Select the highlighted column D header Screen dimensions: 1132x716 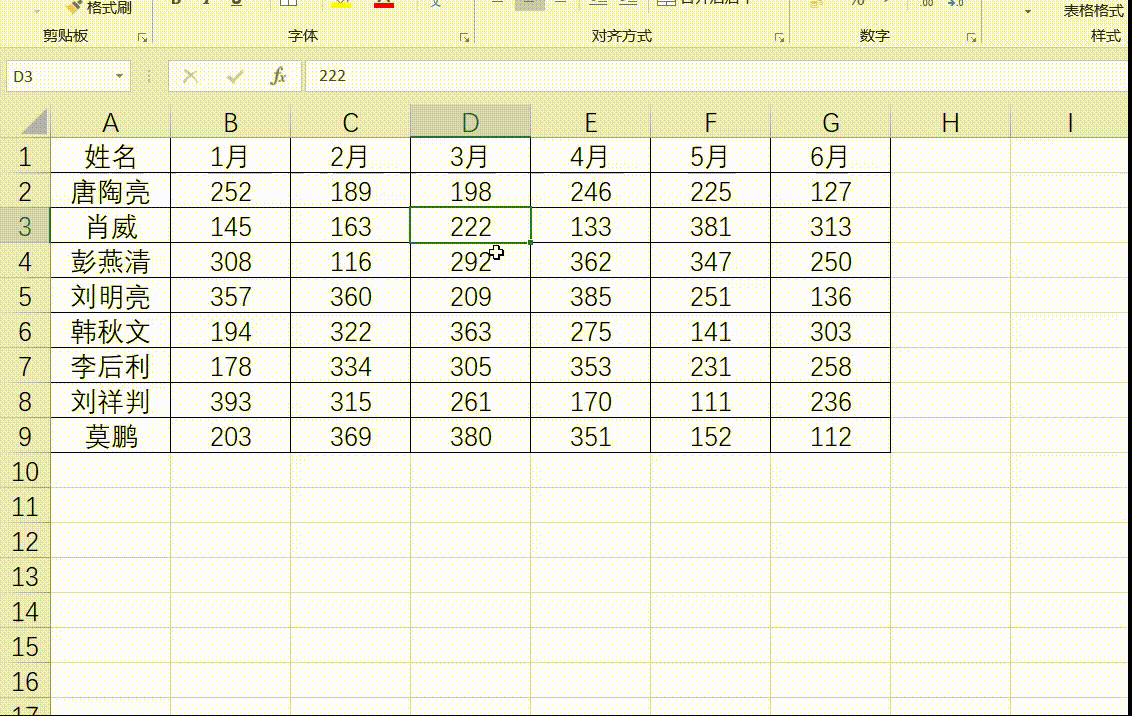pyautogui.click(x=470, y=122)
